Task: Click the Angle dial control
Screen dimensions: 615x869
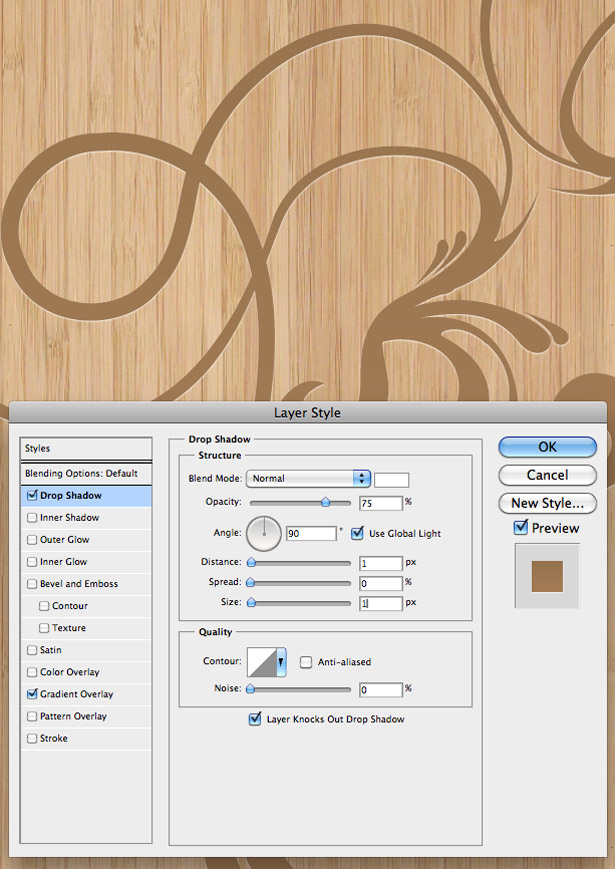Action: 264,534
